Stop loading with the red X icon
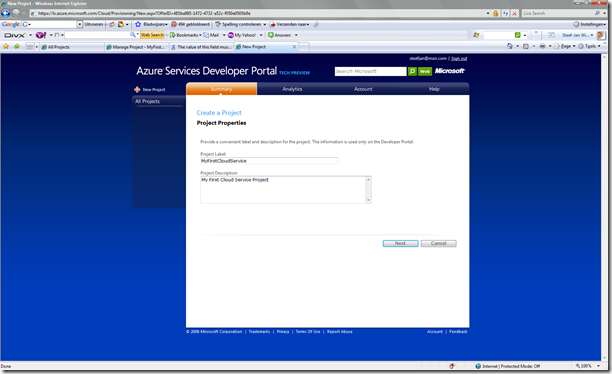This screenshot has width=612, height=374. pyautogui.click(x=514, y=13)
